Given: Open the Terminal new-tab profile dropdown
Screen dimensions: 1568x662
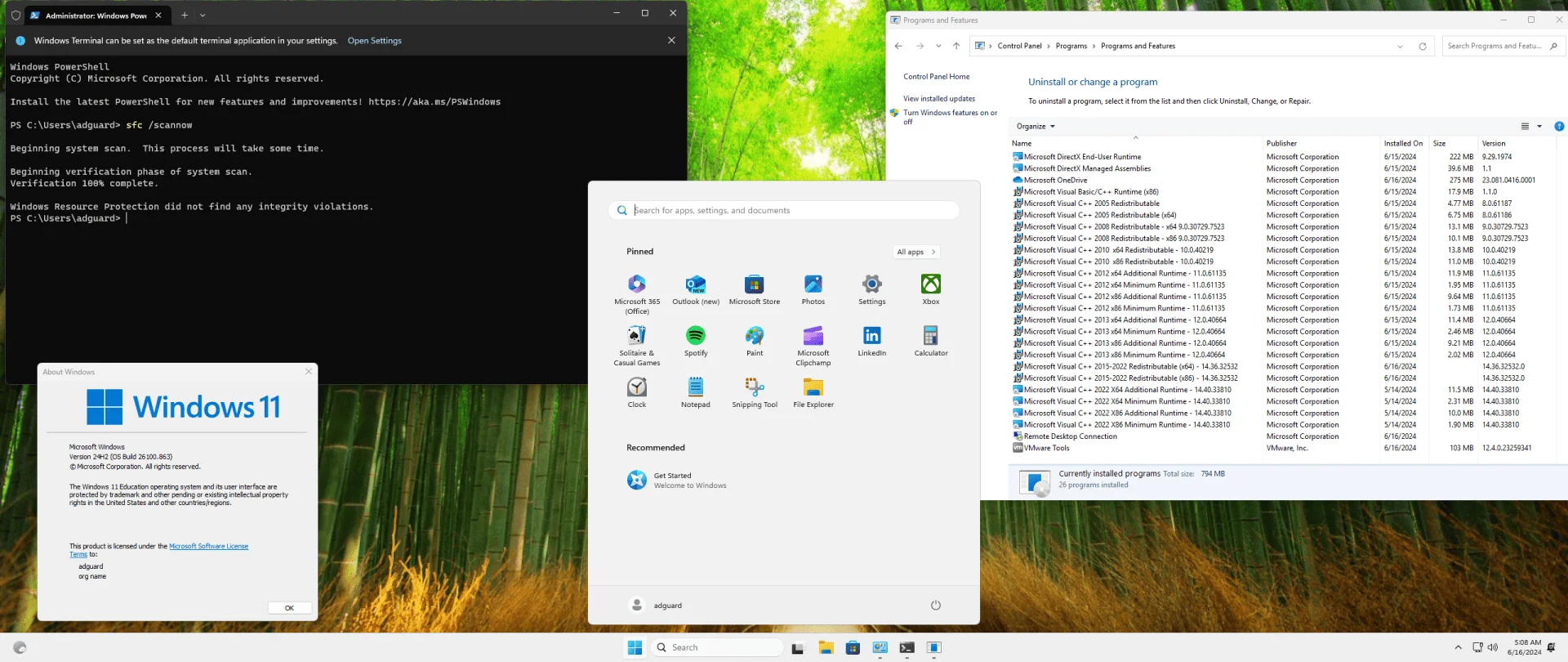Looking at the screenshot, I should 203,15.
